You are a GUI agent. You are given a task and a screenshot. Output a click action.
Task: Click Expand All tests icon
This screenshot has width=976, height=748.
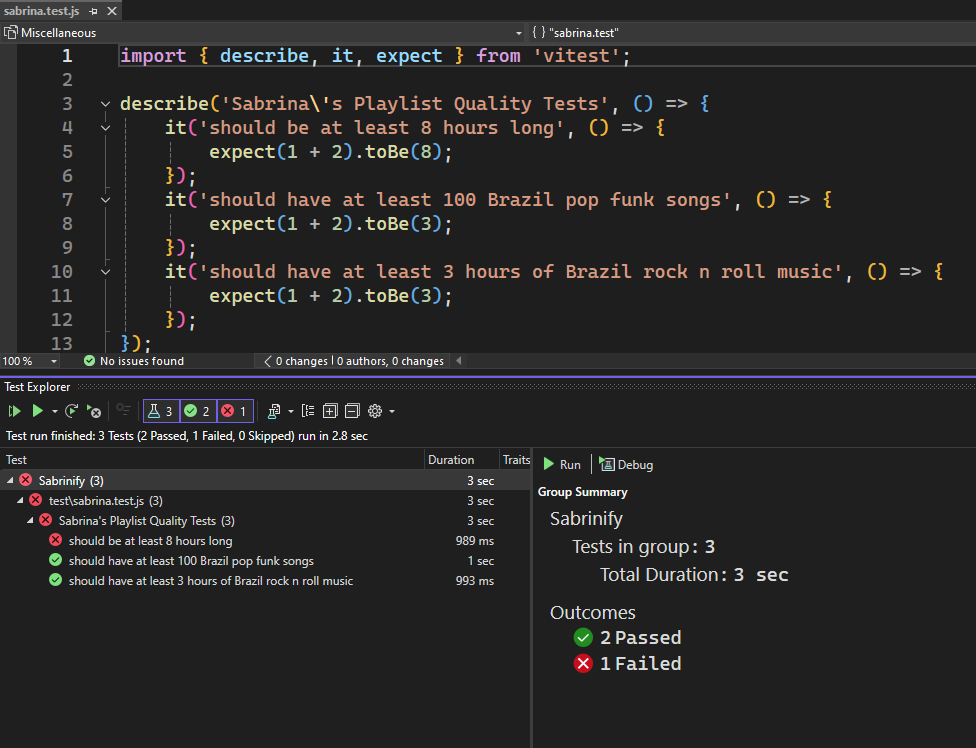click(330, 411)
